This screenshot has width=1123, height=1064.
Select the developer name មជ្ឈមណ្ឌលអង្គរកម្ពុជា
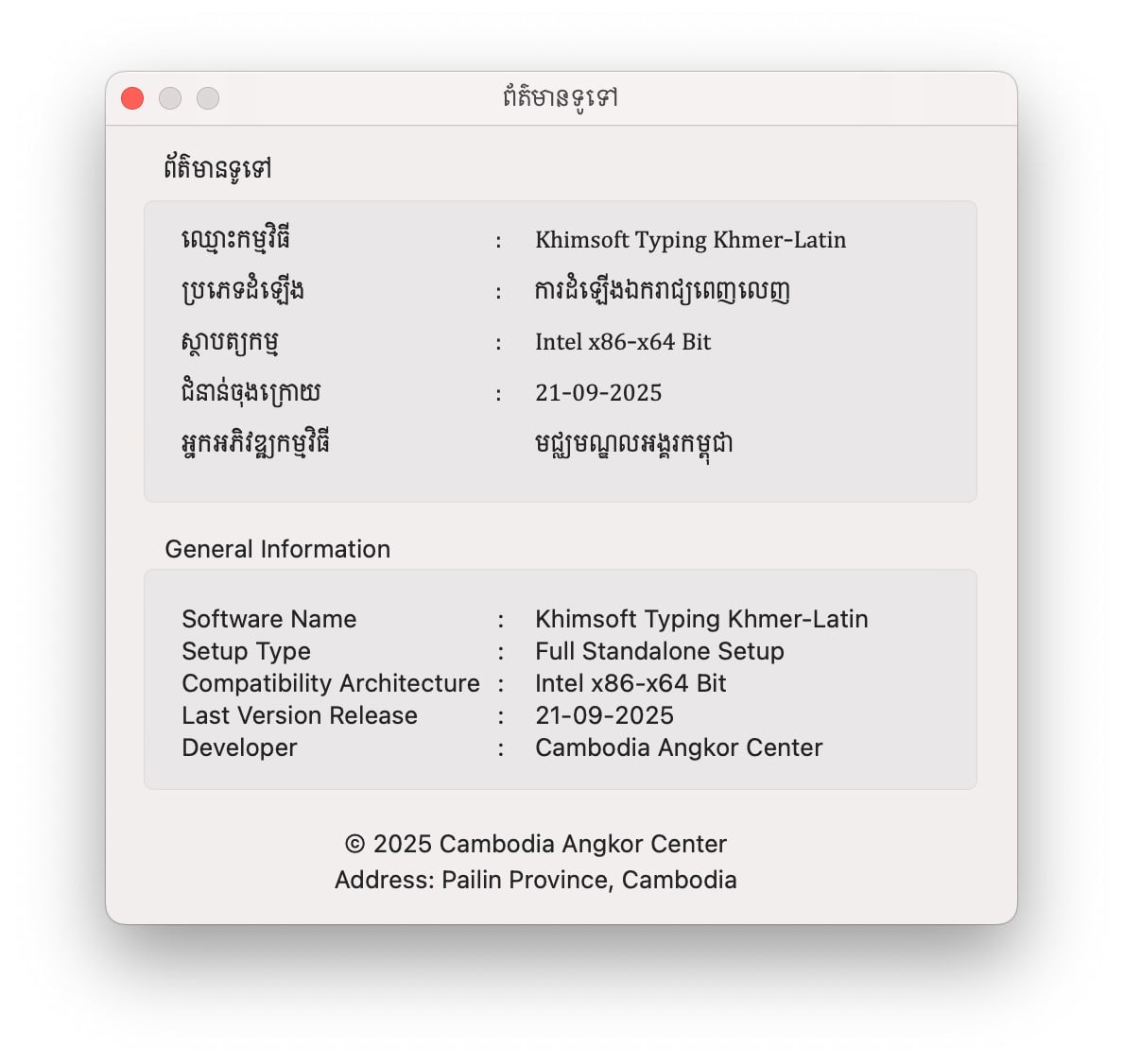633,443
